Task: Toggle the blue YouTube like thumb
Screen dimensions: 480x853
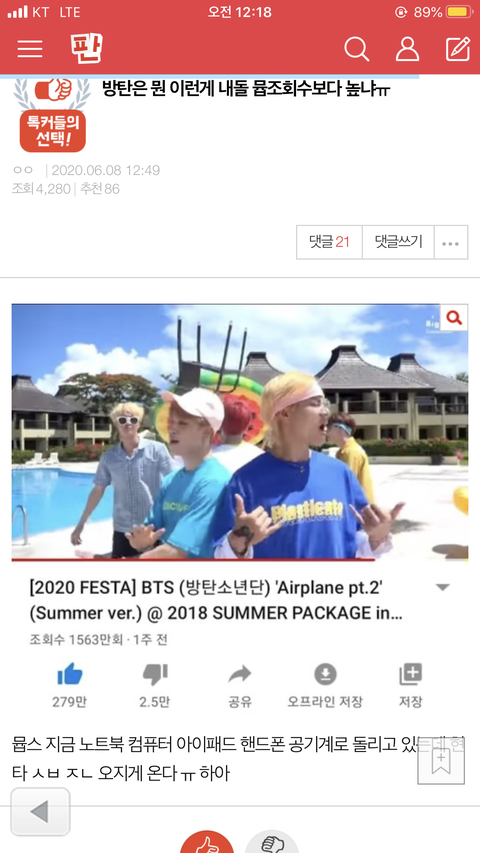Action: tap(70, 675)
